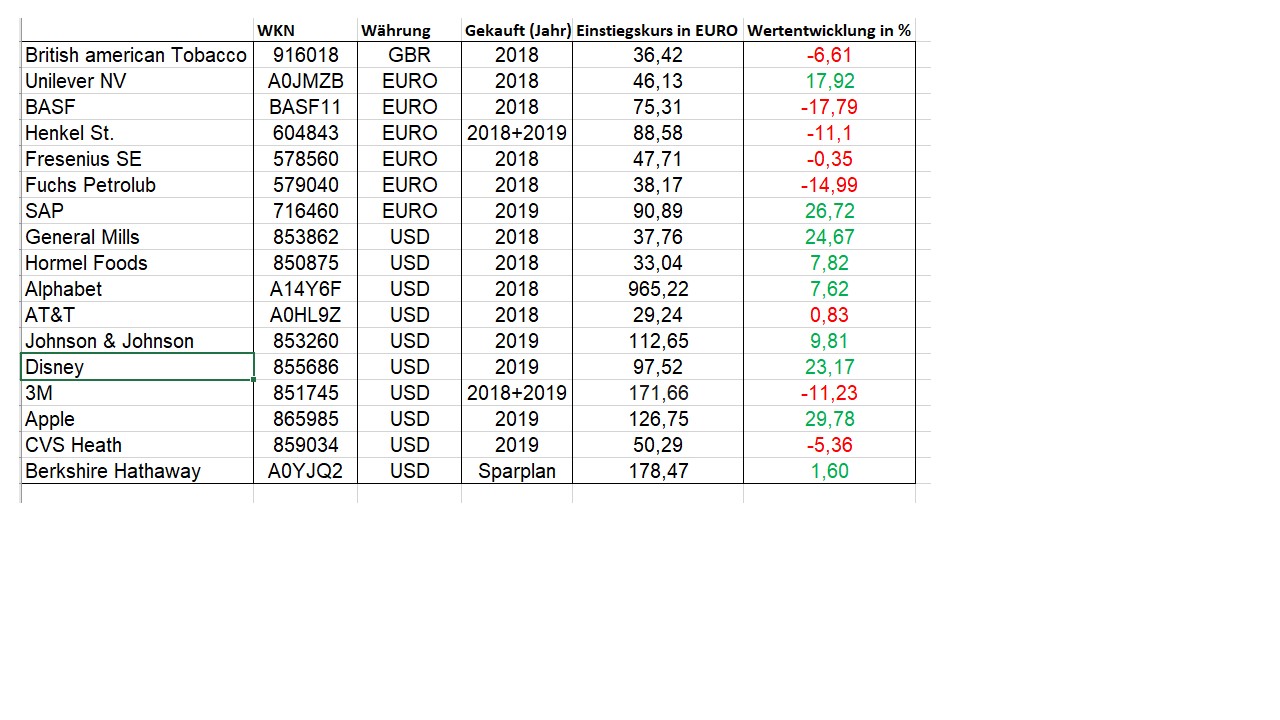Click the WKN column header
The height and width of the screenshot is (720, 1280).
276,31
